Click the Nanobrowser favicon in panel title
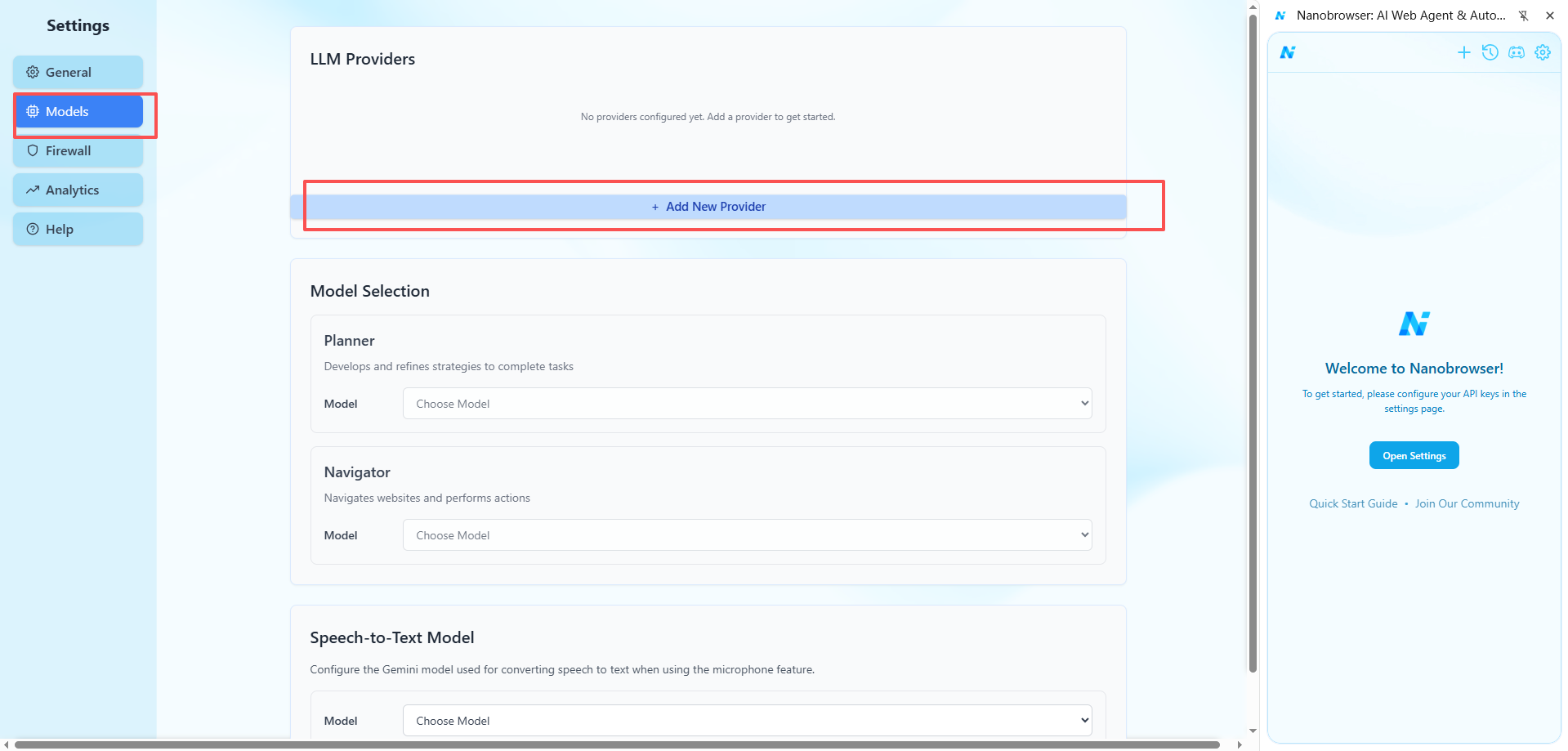Viewport: 1568px width, 751px height. pos(1280,16)
